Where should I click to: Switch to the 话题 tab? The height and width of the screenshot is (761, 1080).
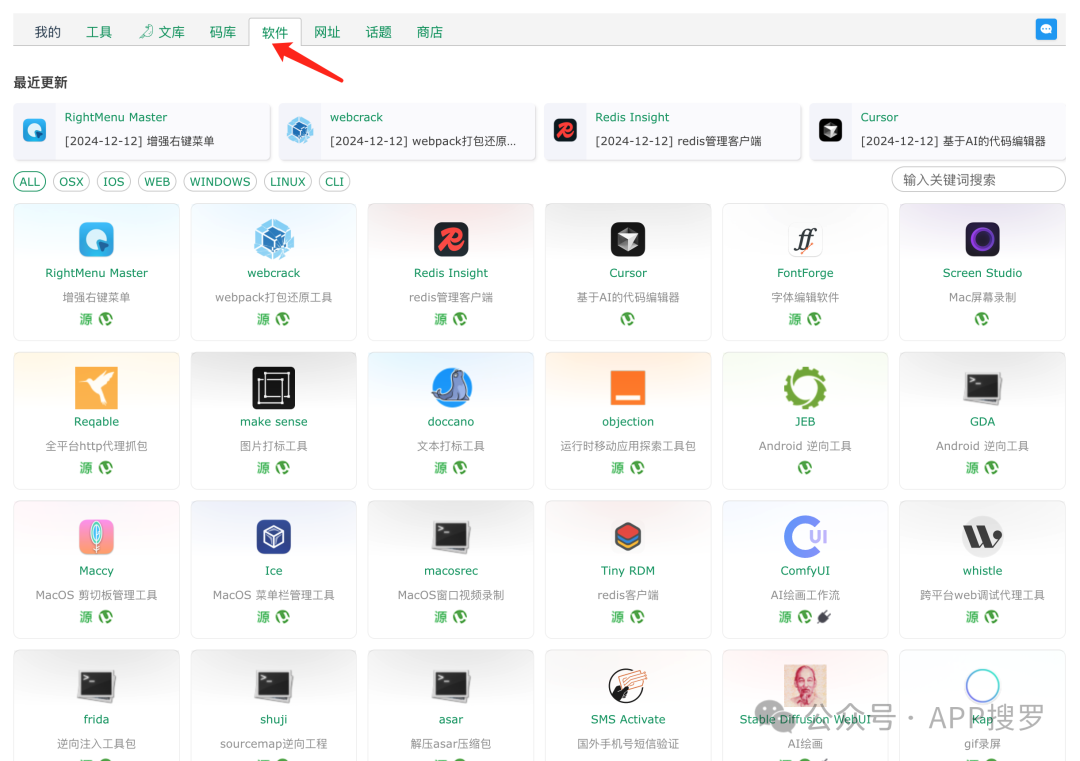pyautogui.click(x=378, y=32)
